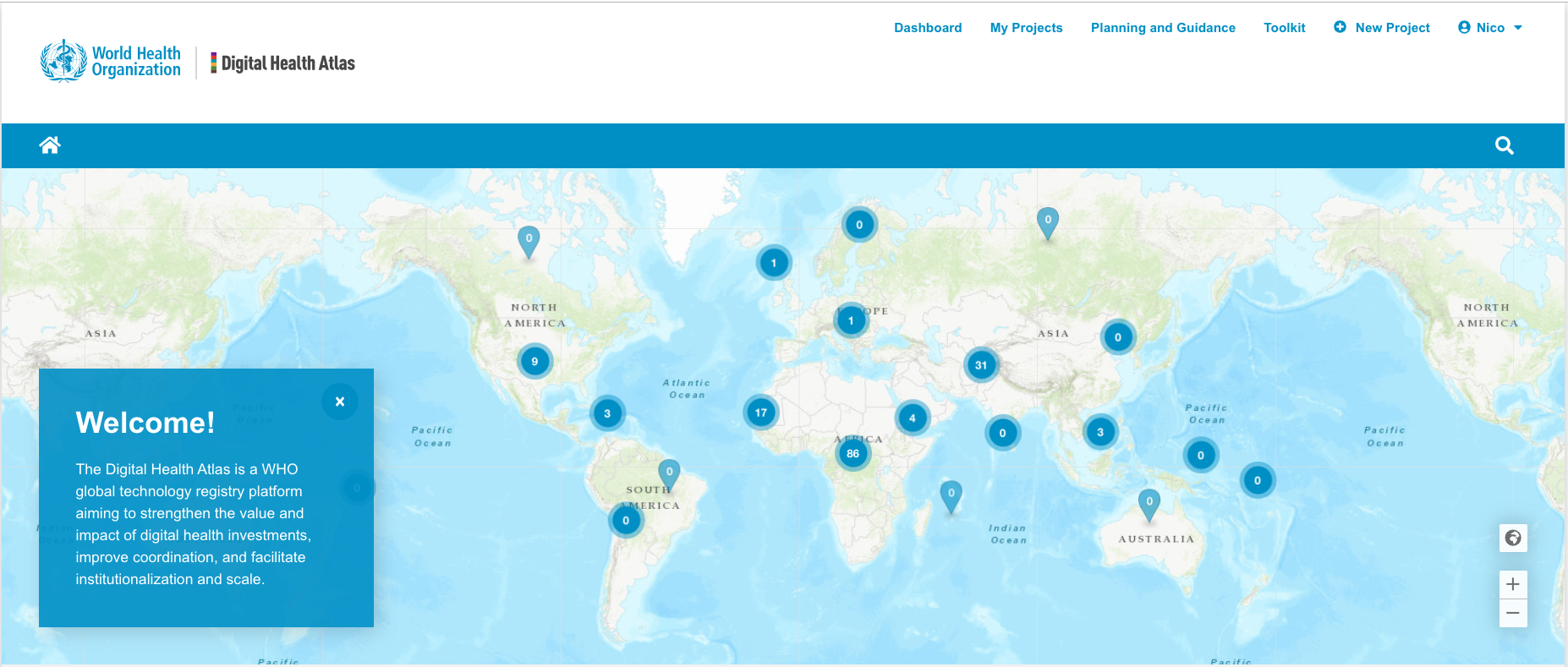Select the cluster 0 in Indian Ocean near India
This screenshot has height=667, width=1568.
pyautogui.click(x=1003, y=434)
